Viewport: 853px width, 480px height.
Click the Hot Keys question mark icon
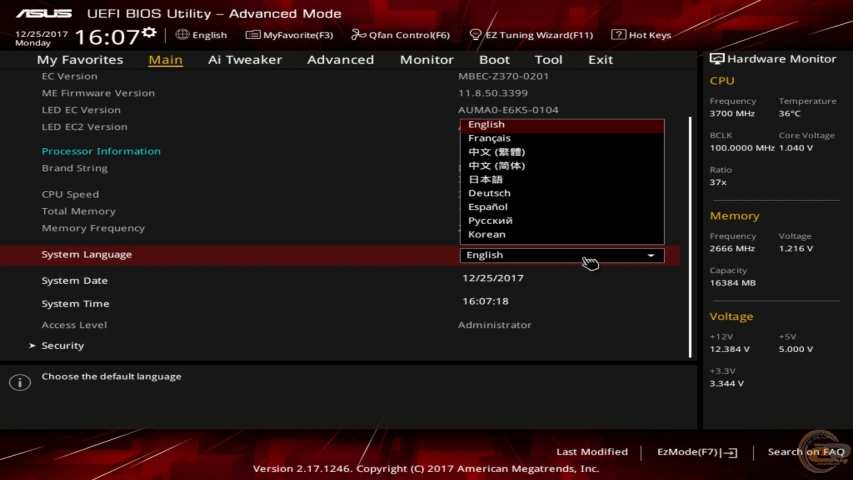pos(618,34)
